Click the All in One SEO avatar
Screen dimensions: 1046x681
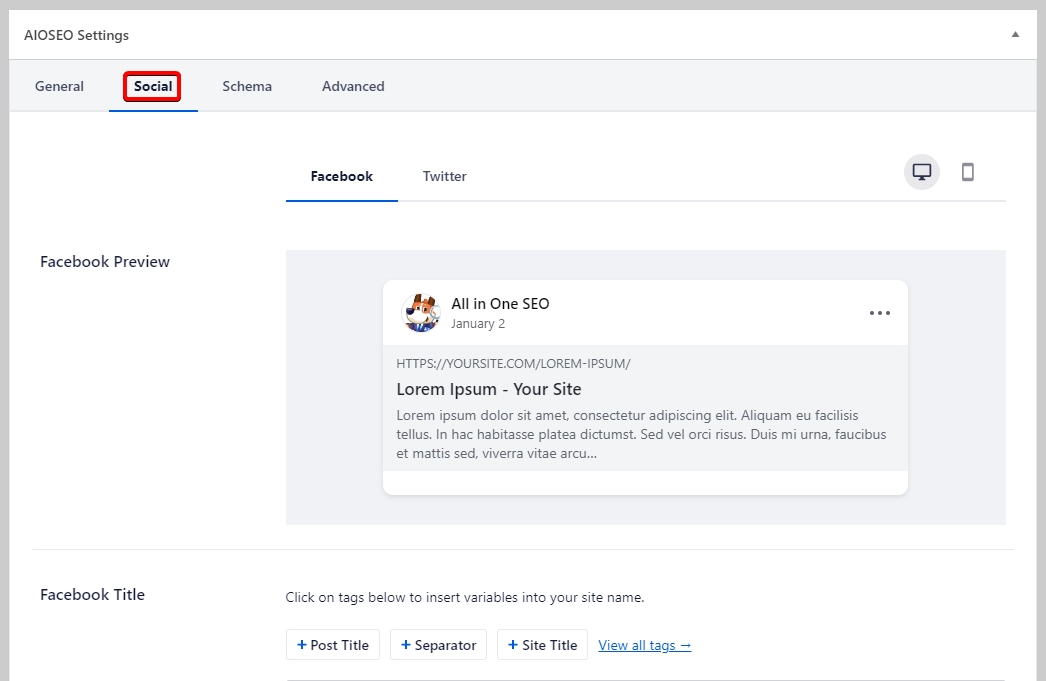pos(420,313)
